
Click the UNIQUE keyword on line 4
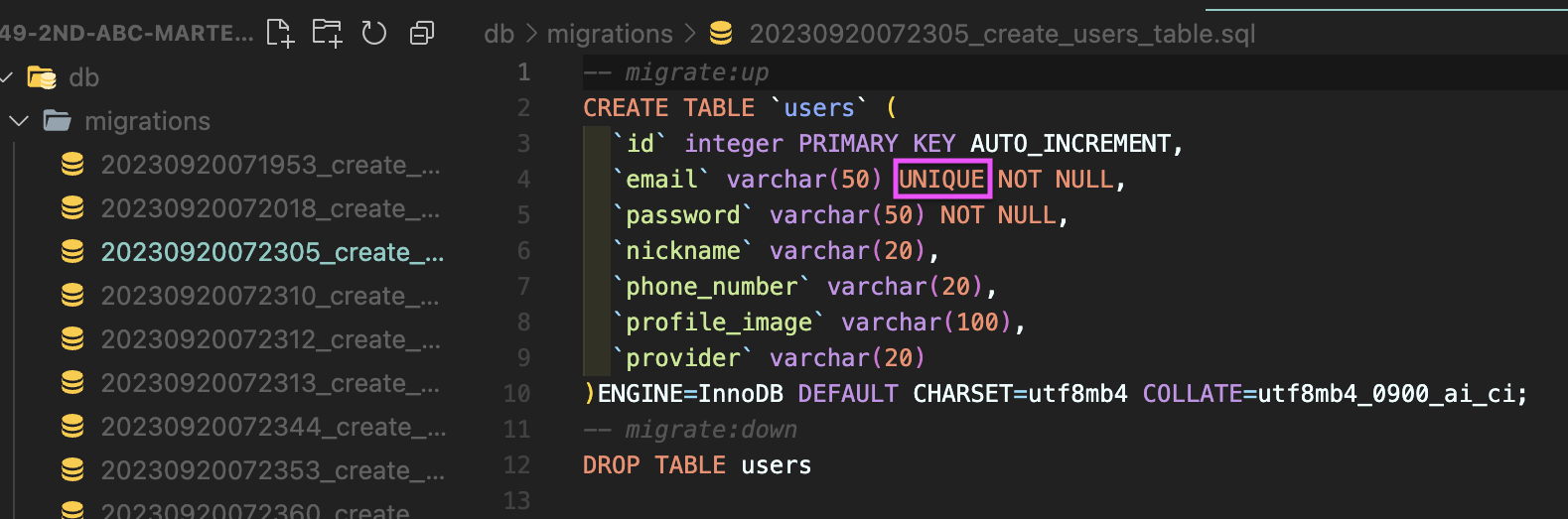[x=941, y=180]
